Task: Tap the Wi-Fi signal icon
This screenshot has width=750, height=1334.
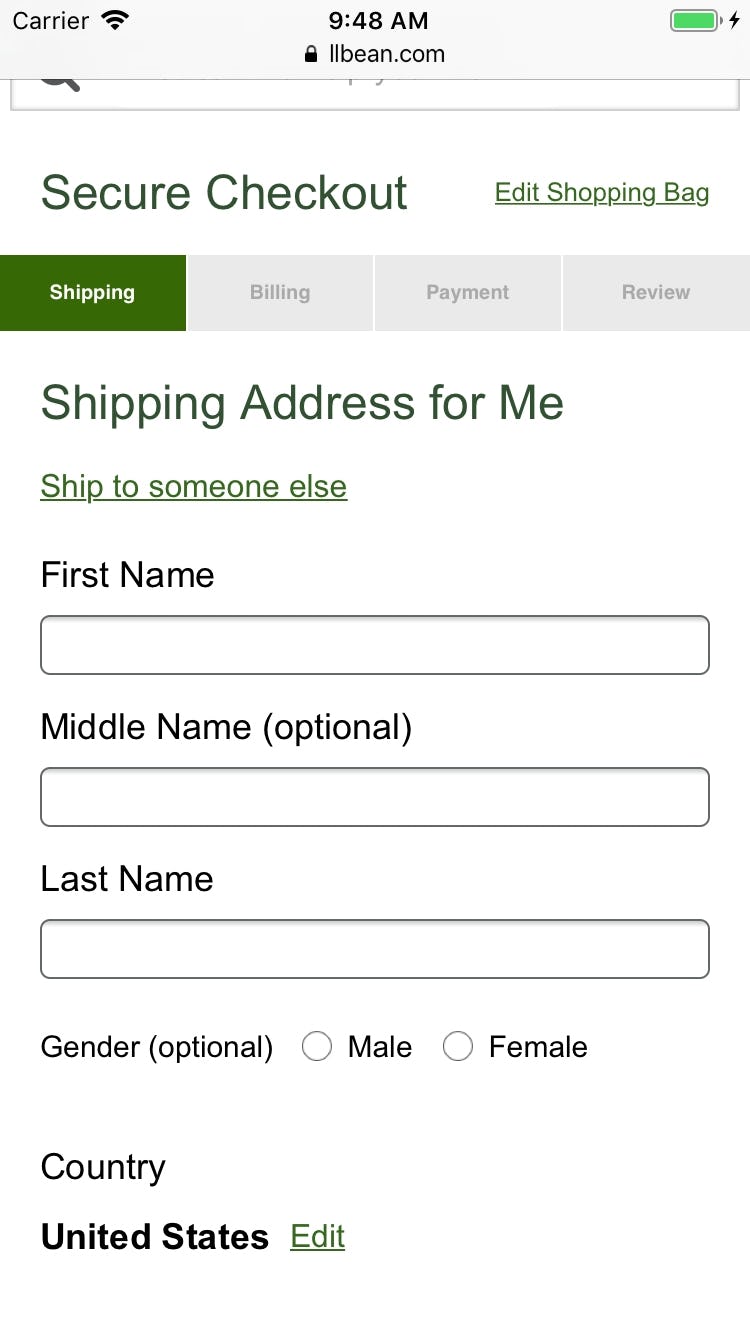Action: (115, 17)
